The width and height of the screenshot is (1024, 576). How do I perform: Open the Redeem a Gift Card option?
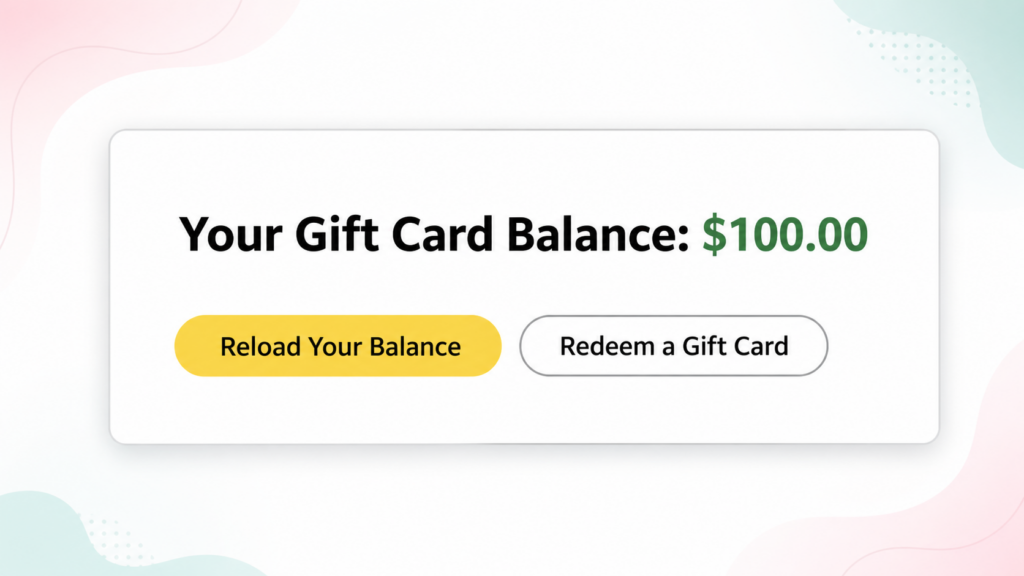(x=673, y=345)
